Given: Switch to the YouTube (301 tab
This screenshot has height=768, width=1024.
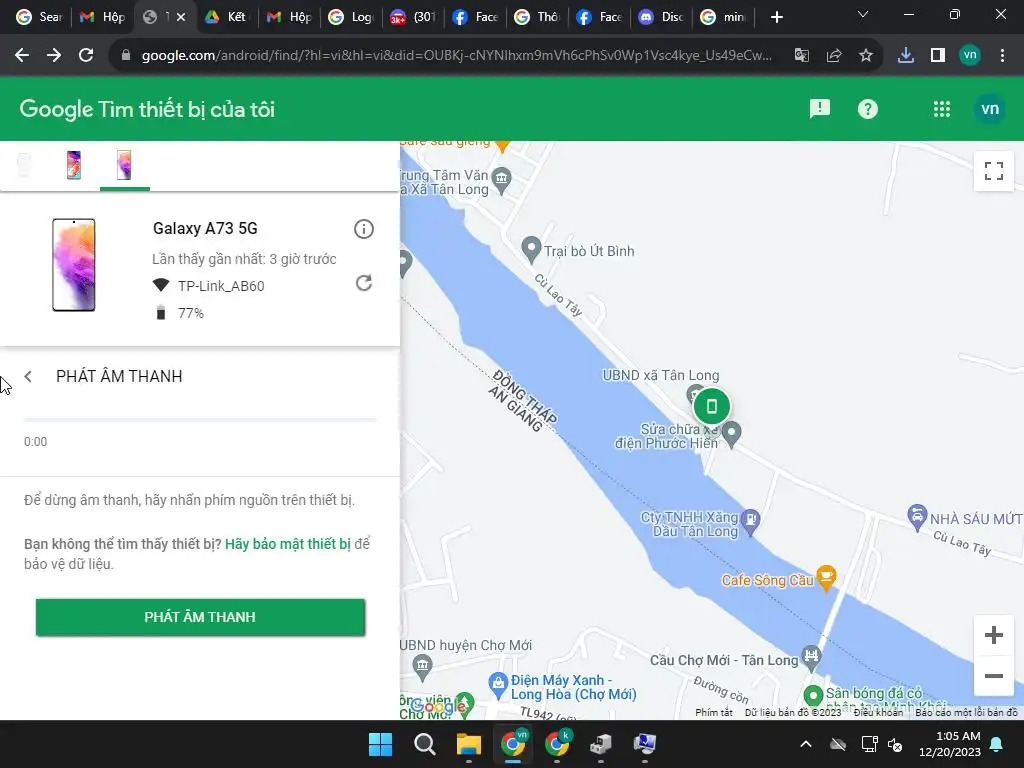Looking at the screenshot, I should [413, 17].
